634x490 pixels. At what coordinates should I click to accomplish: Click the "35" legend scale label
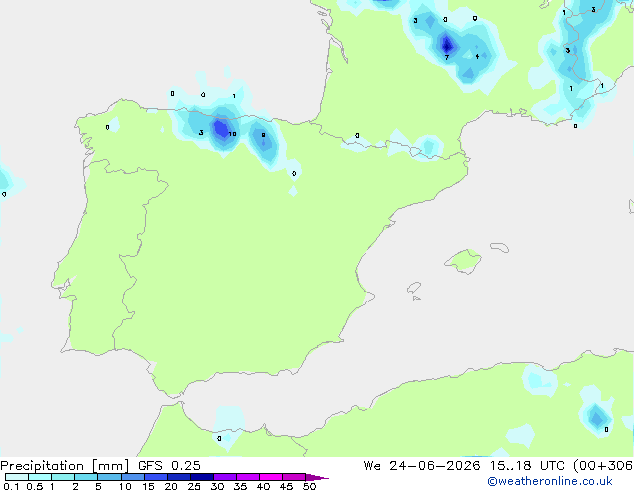tap(240, 486)
